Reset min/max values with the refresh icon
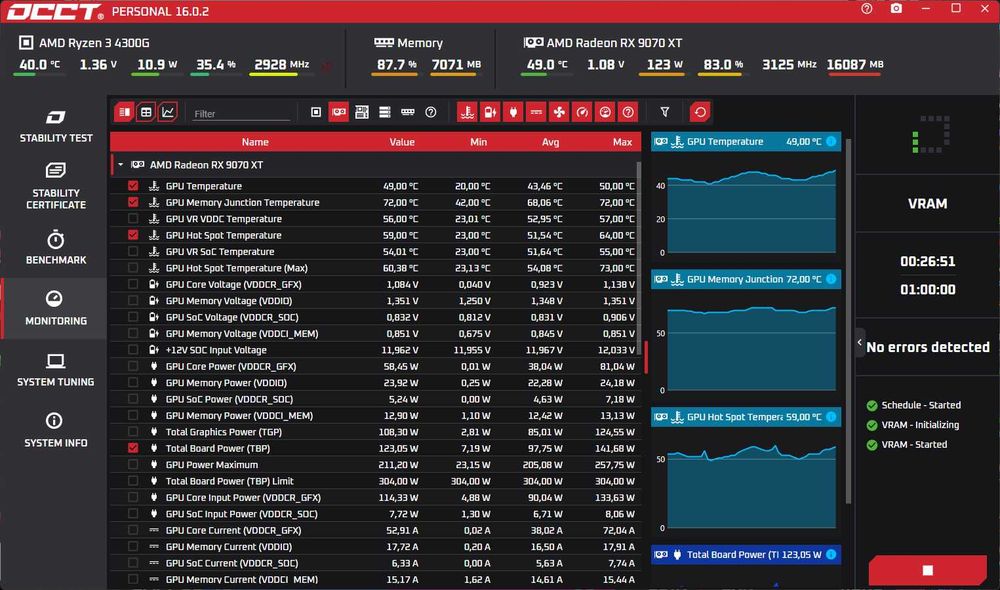 point(700,112)
